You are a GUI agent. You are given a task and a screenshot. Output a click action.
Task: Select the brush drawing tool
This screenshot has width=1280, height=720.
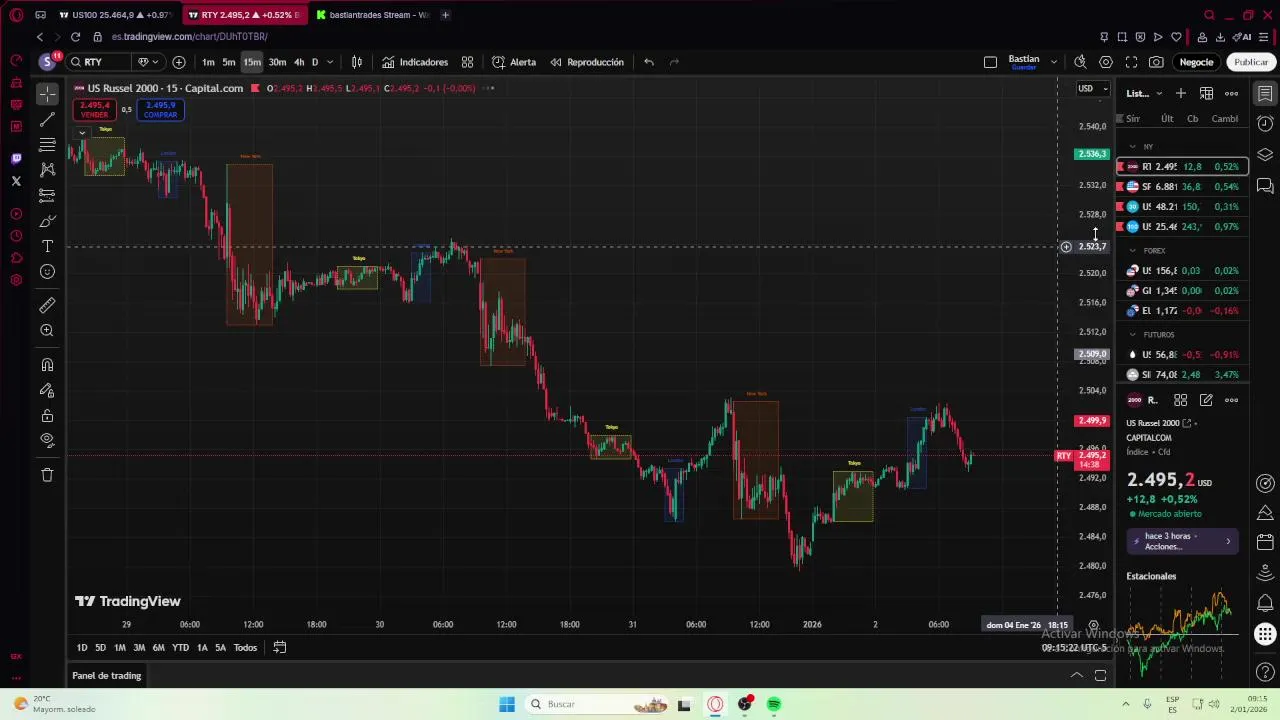[47, 221]
